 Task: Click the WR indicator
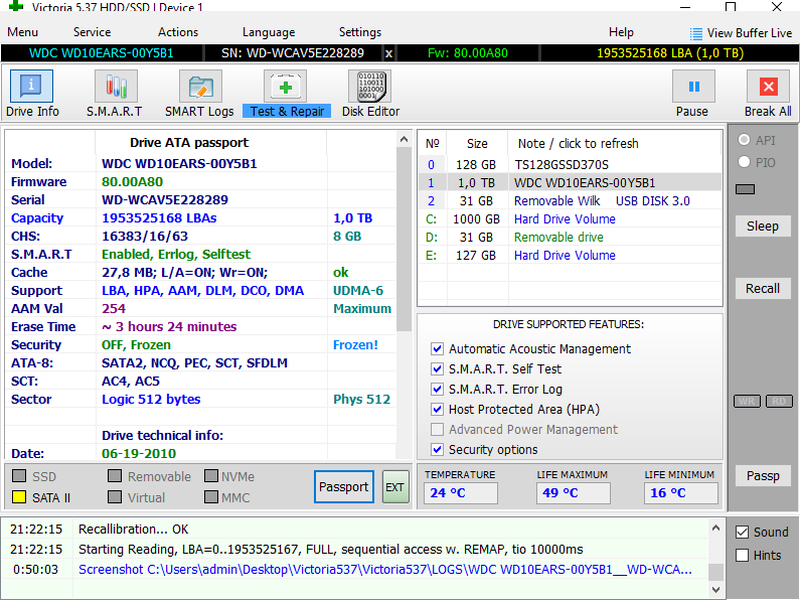747,402
